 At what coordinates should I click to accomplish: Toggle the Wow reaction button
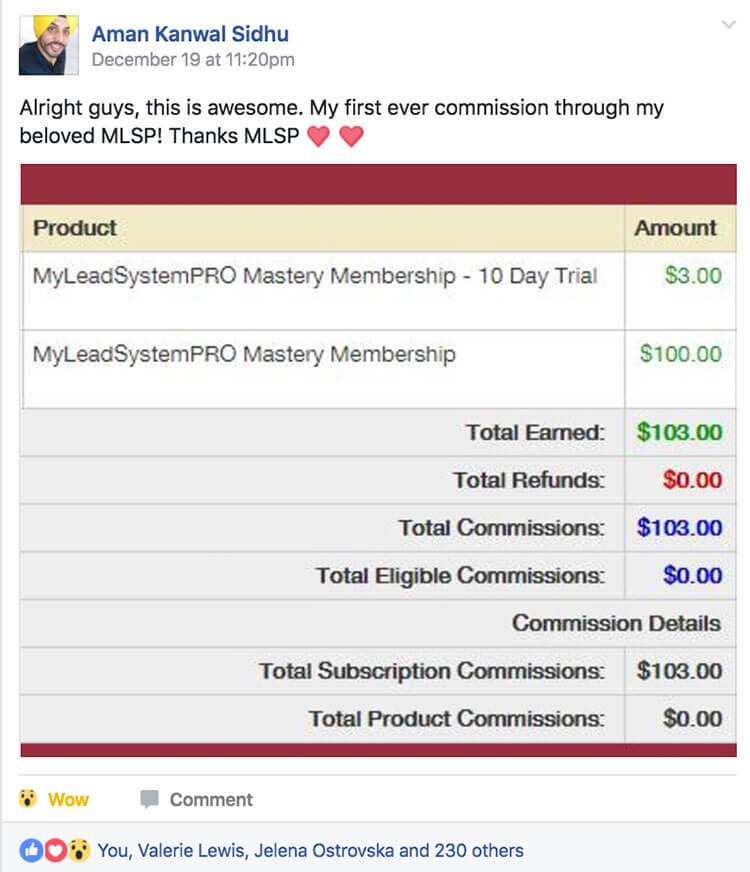pos(54,799)
